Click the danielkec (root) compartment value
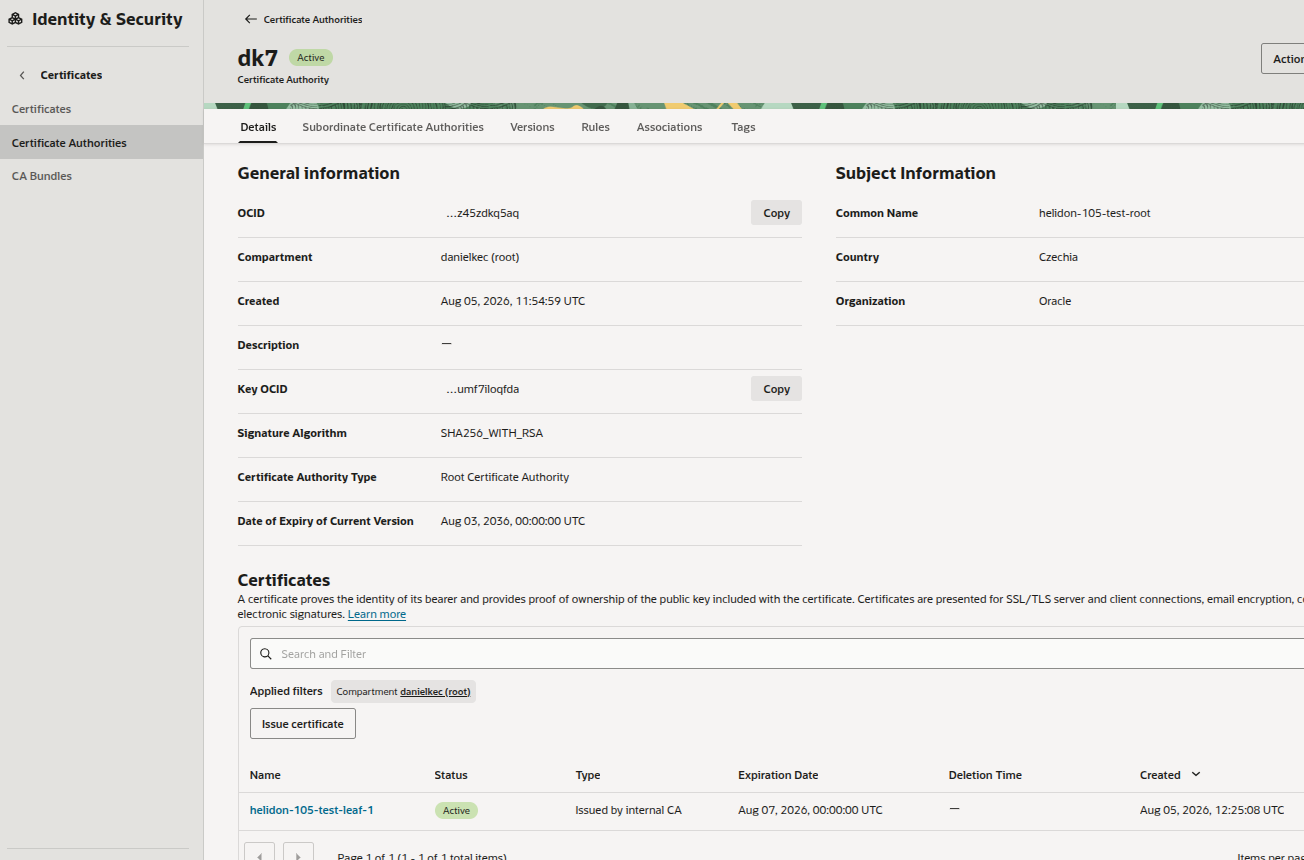This screenshot has width=1304, height=860. 480,257
